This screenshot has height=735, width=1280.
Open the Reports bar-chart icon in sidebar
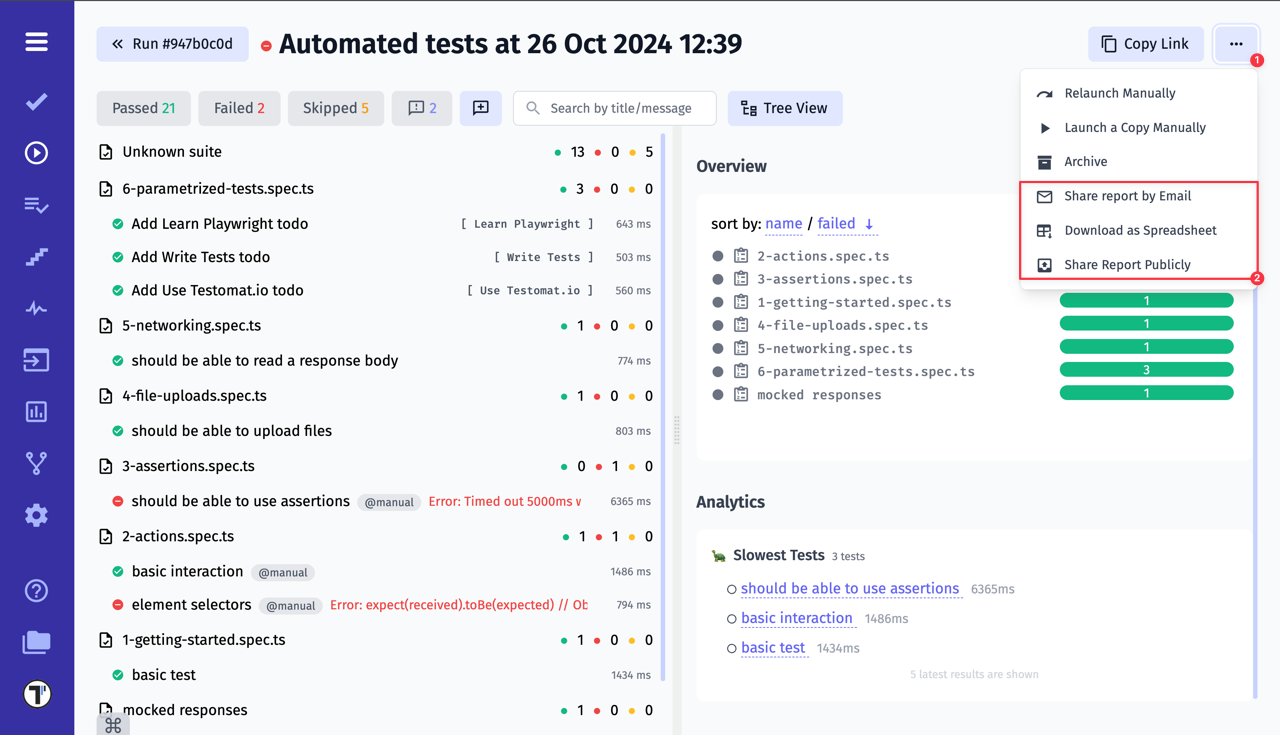click(36, 411)
